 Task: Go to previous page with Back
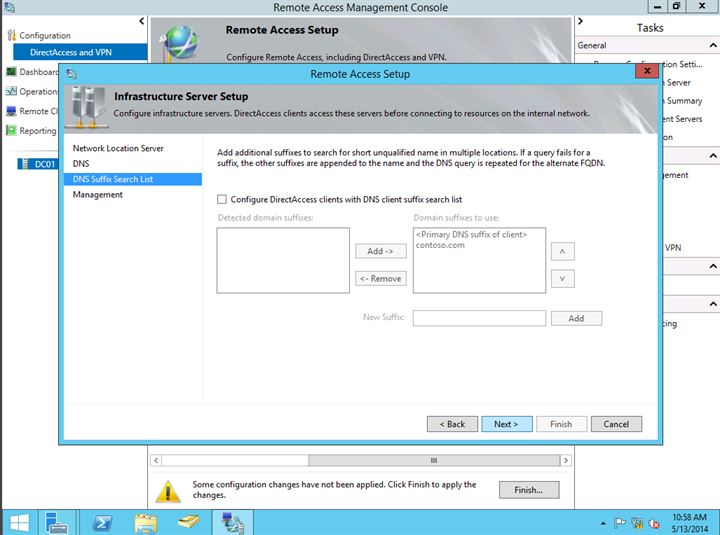coord(452,424)
